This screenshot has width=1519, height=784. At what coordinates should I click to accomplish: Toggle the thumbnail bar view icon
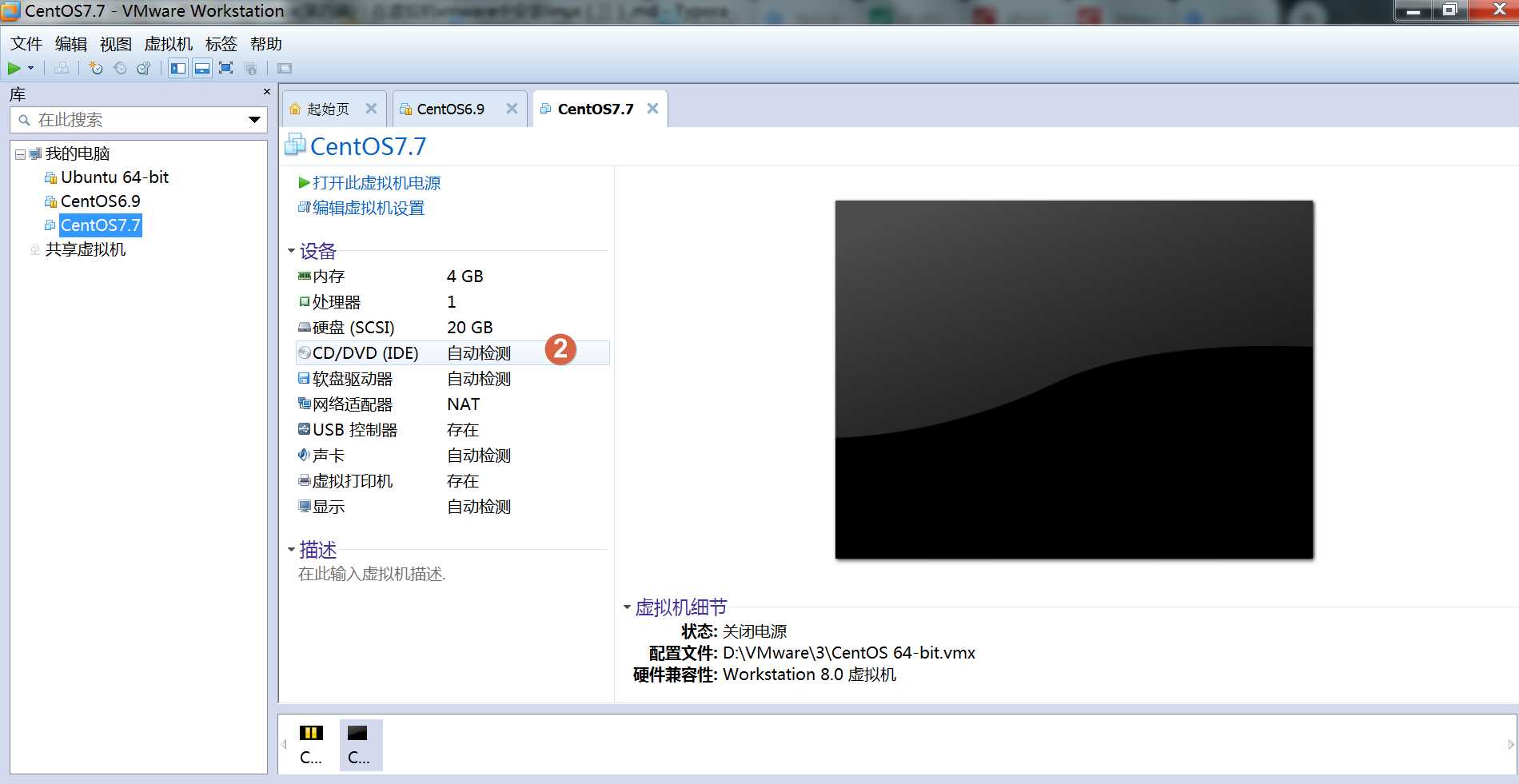(202, 69)
